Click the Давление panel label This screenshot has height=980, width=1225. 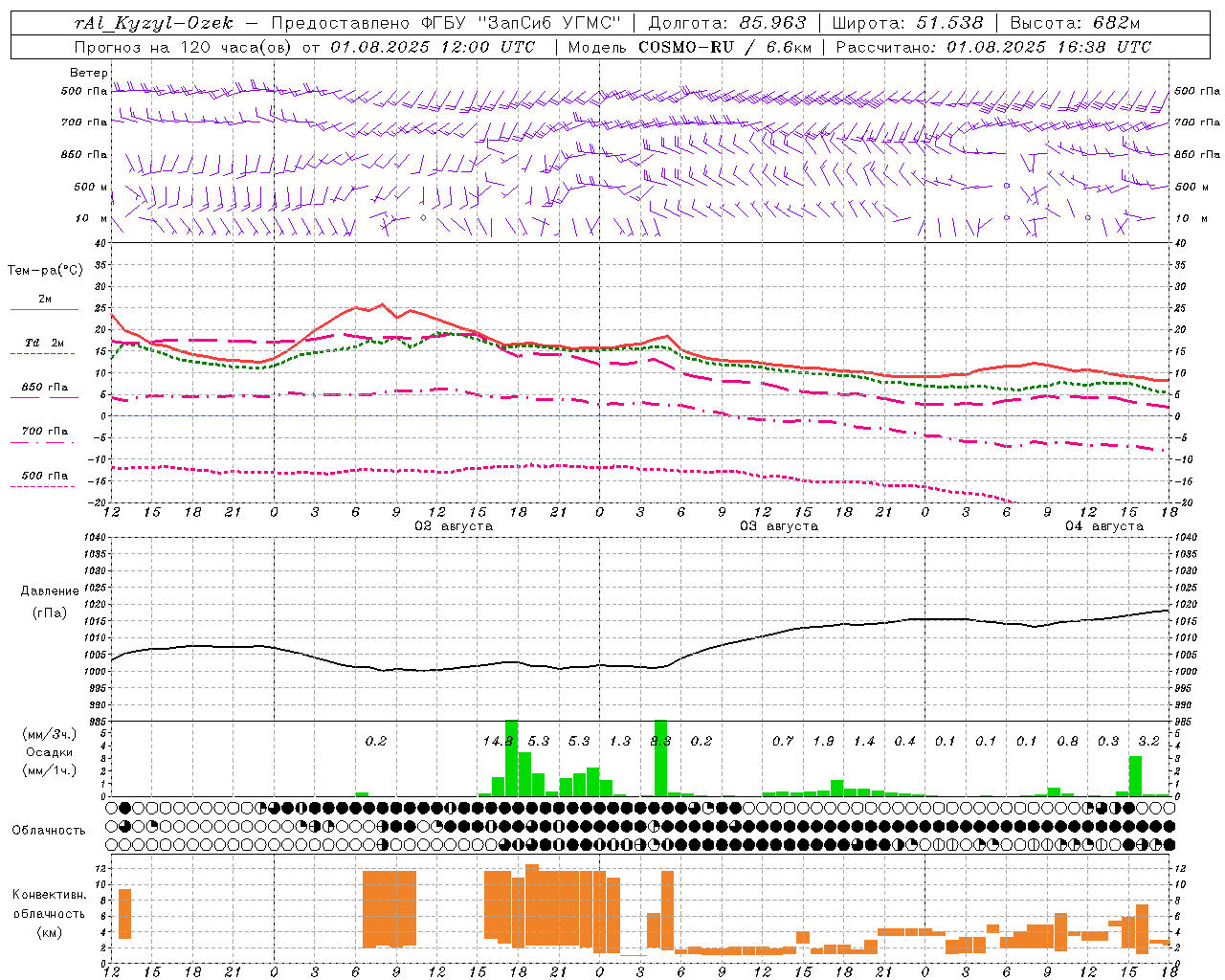click(50, 591)
